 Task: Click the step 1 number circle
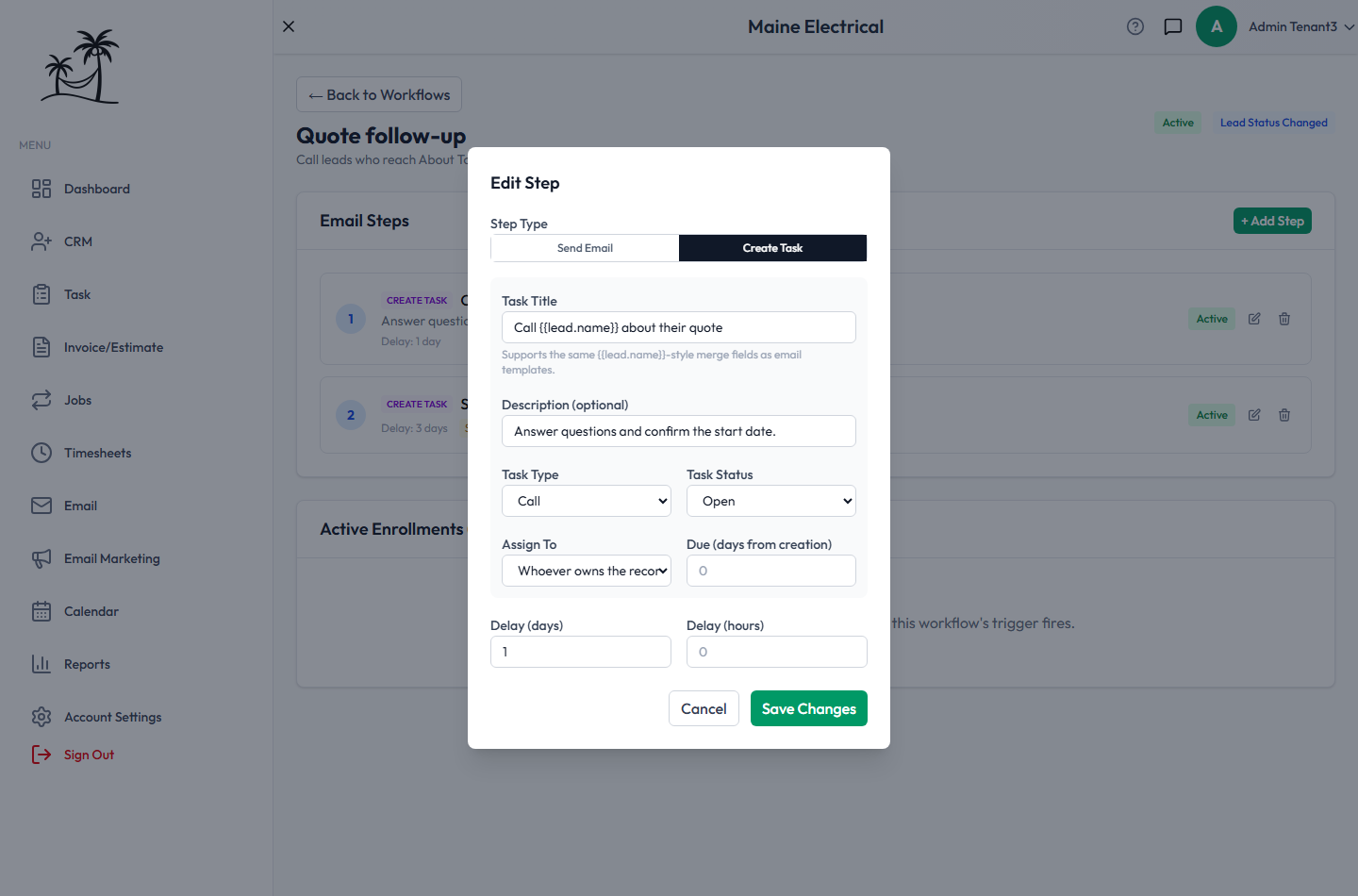click(x=351, y=319)
